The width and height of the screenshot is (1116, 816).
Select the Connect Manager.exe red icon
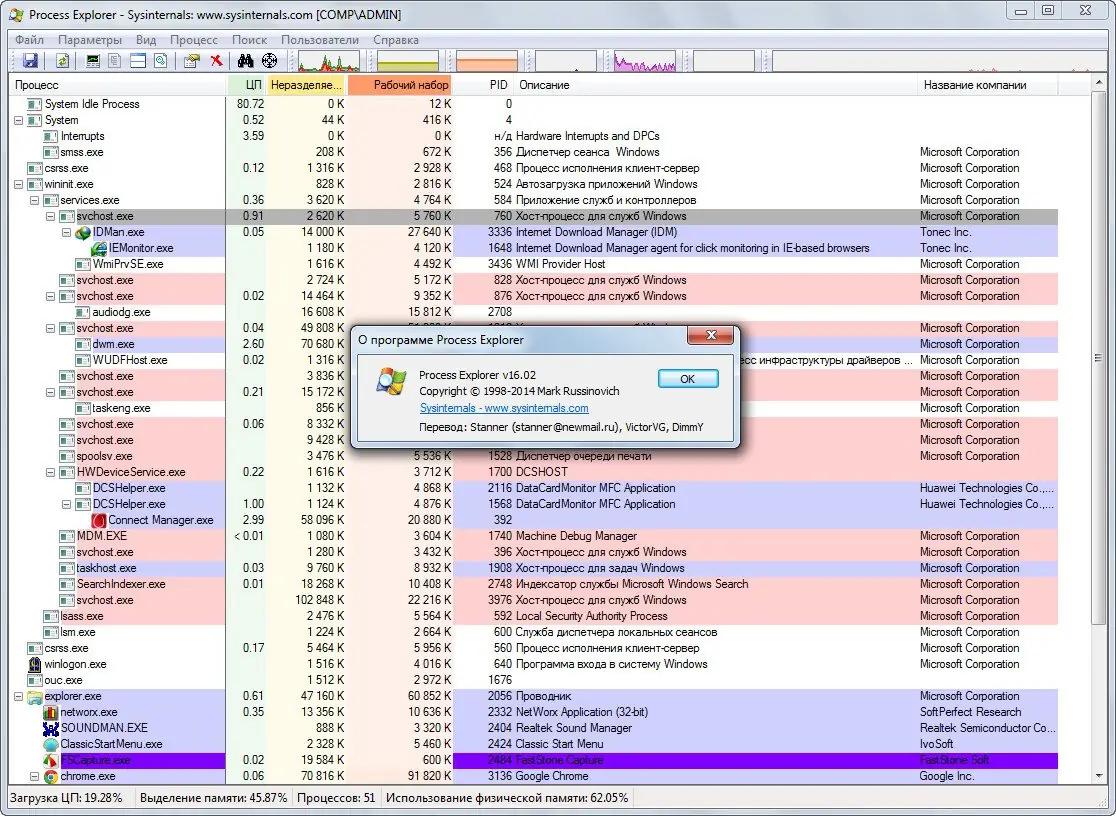(x=99, y=520)
